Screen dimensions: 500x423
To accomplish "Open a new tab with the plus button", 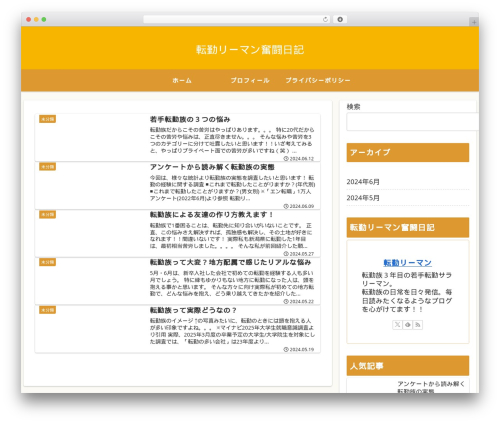I will 474,22.
